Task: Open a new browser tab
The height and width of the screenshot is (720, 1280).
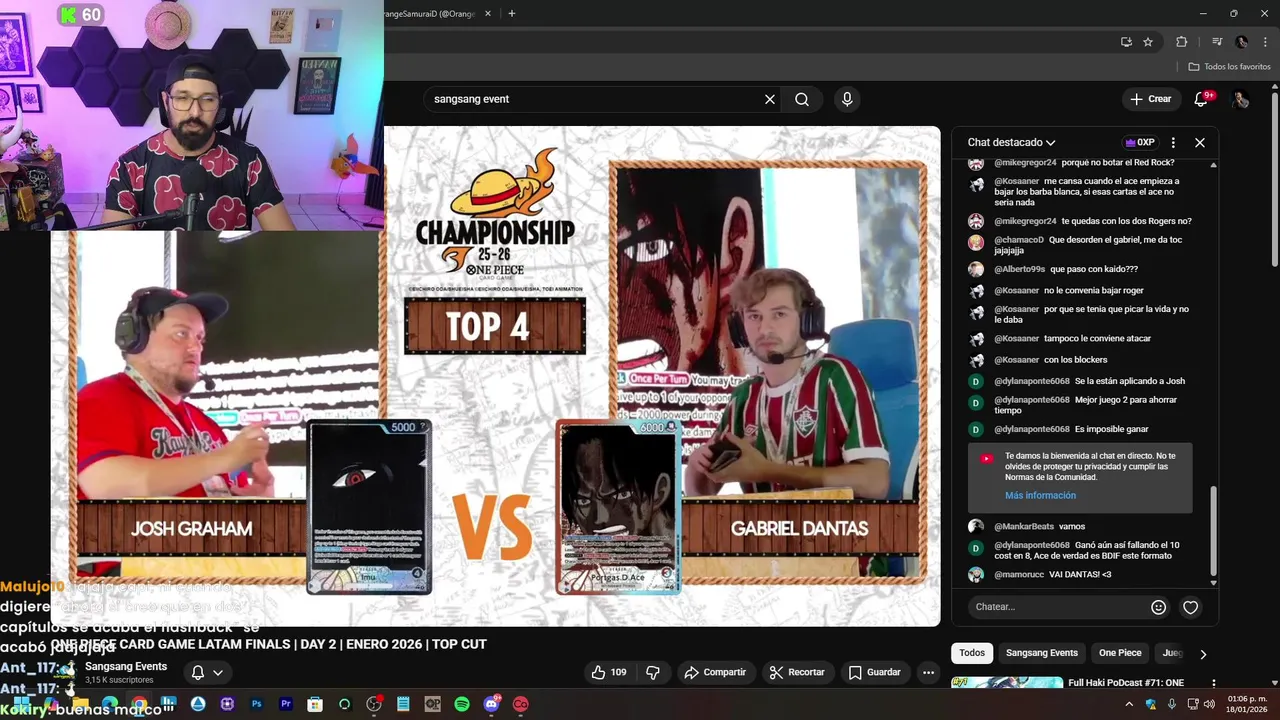Action: pyautogui.click(x=511, y=13)
